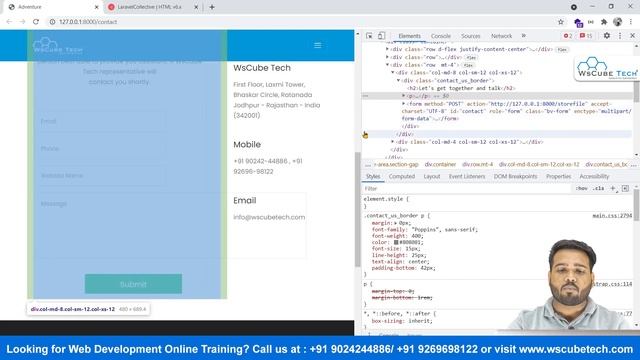Open DevTools settings gear
Viewport: 640px width, 360px height.
(x=607, y=36)
